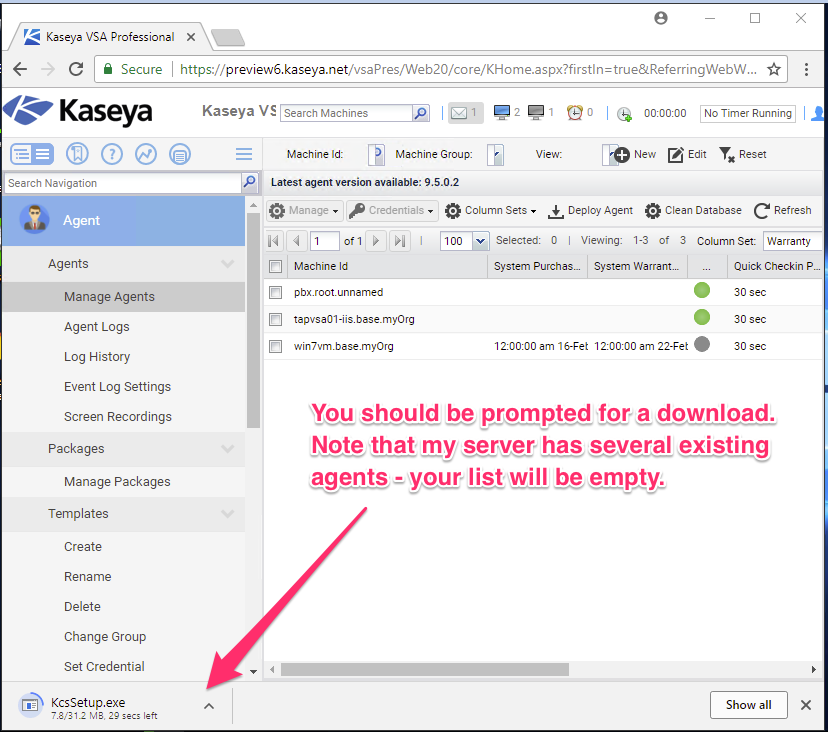Viewport: 828px width, 732px height.
Task: Click the Deploy Agent button
Action: pos(590,211)
